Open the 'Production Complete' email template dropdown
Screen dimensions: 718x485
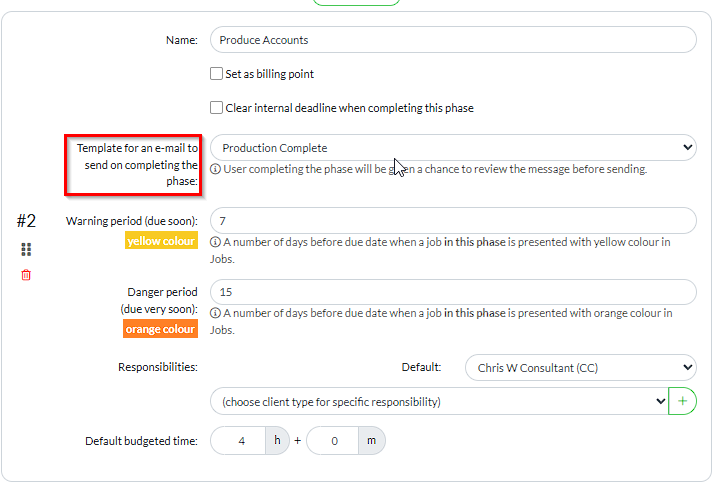click(453, 148)
